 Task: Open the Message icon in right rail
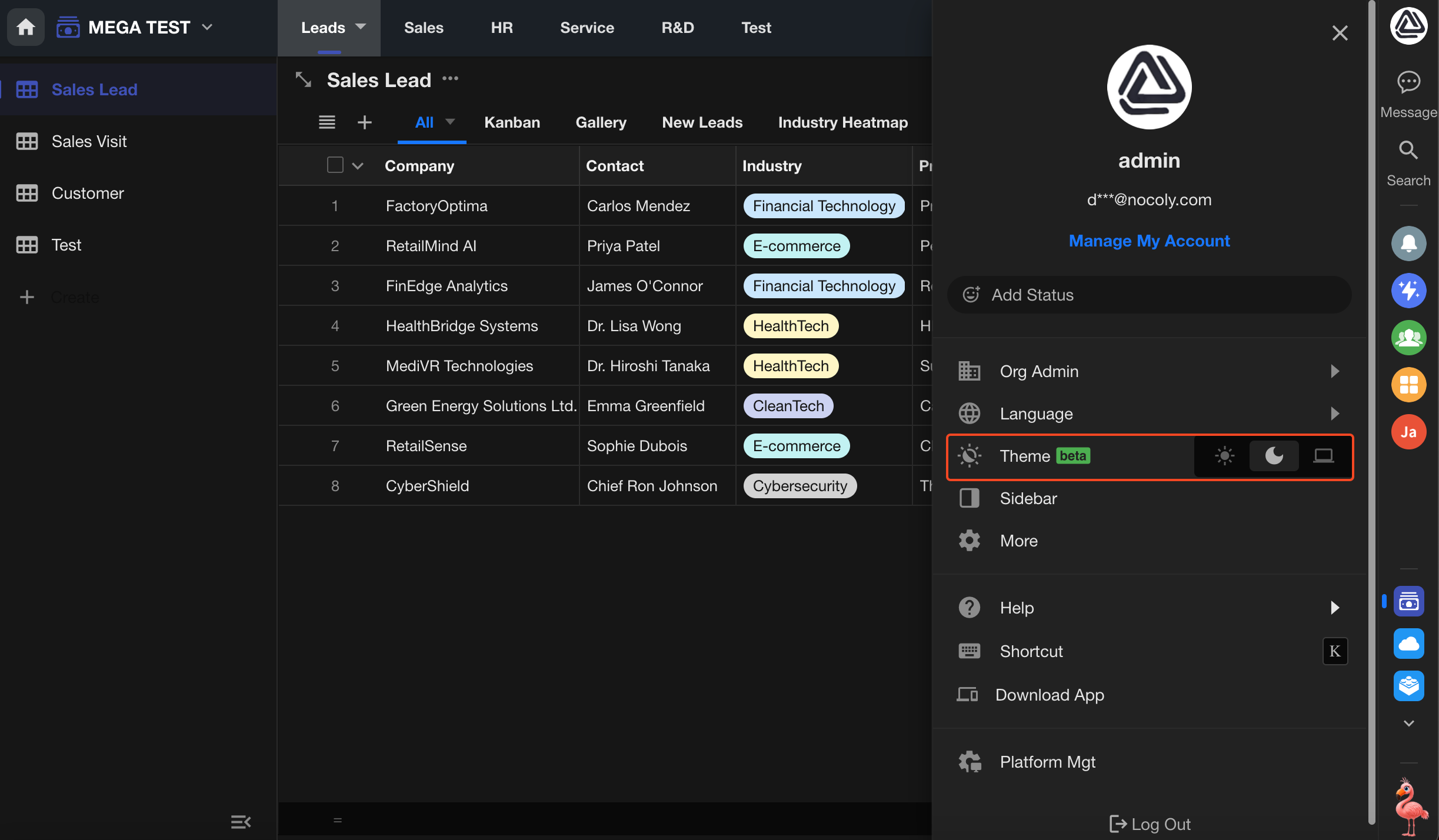tap(1408, 82)
